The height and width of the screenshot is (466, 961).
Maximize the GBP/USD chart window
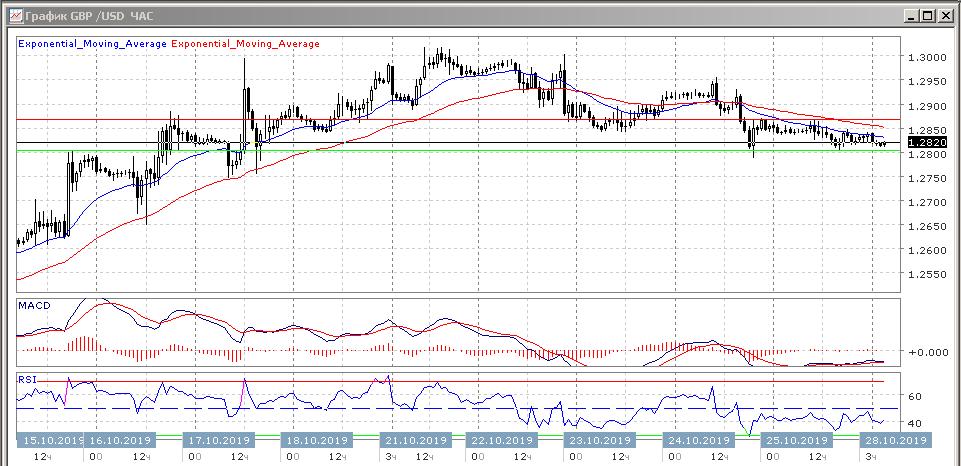point(928,16)
